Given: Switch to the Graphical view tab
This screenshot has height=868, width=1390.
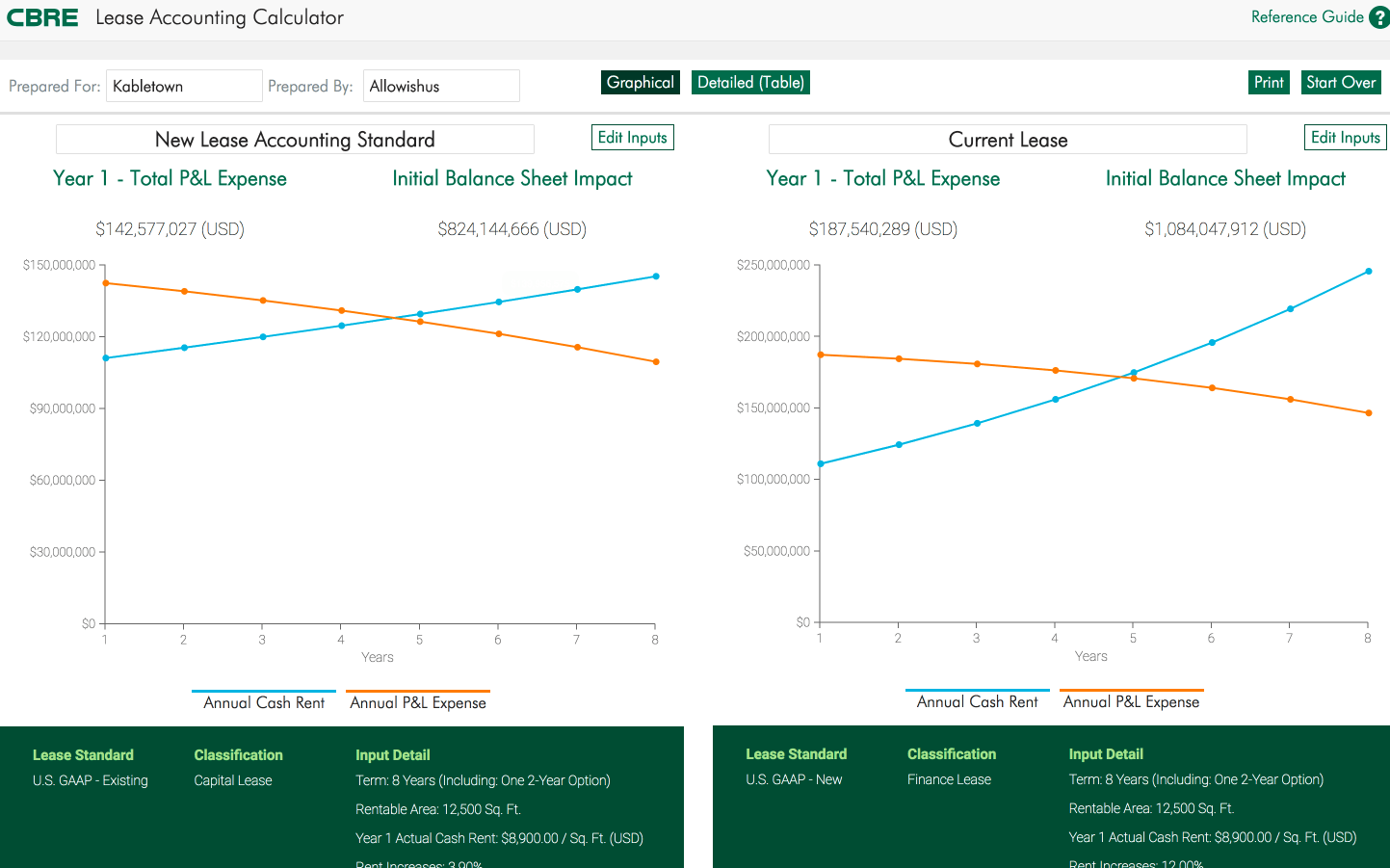Looking at the screenshot, I should pyautogui.click(x=641, y=83).
